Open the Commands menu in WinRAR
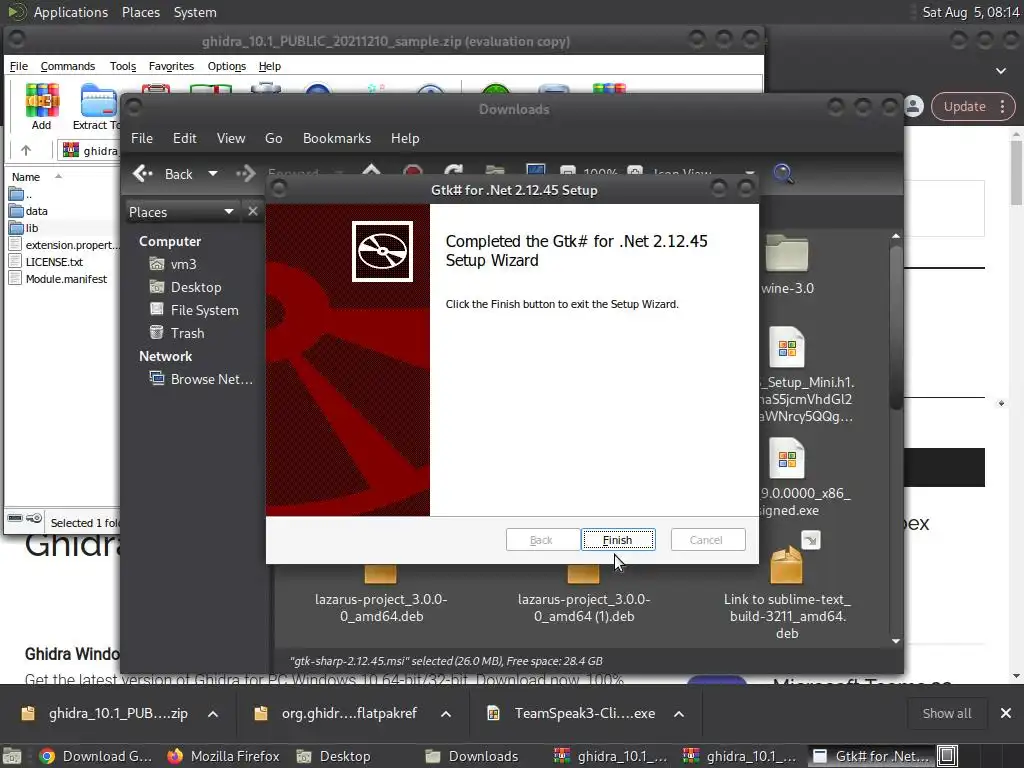 click(67, 66)
